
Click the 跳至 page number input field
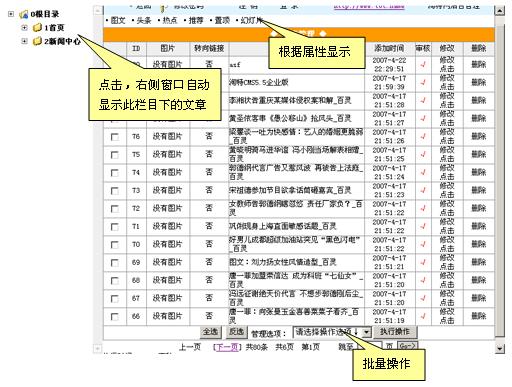click(369, 347)
